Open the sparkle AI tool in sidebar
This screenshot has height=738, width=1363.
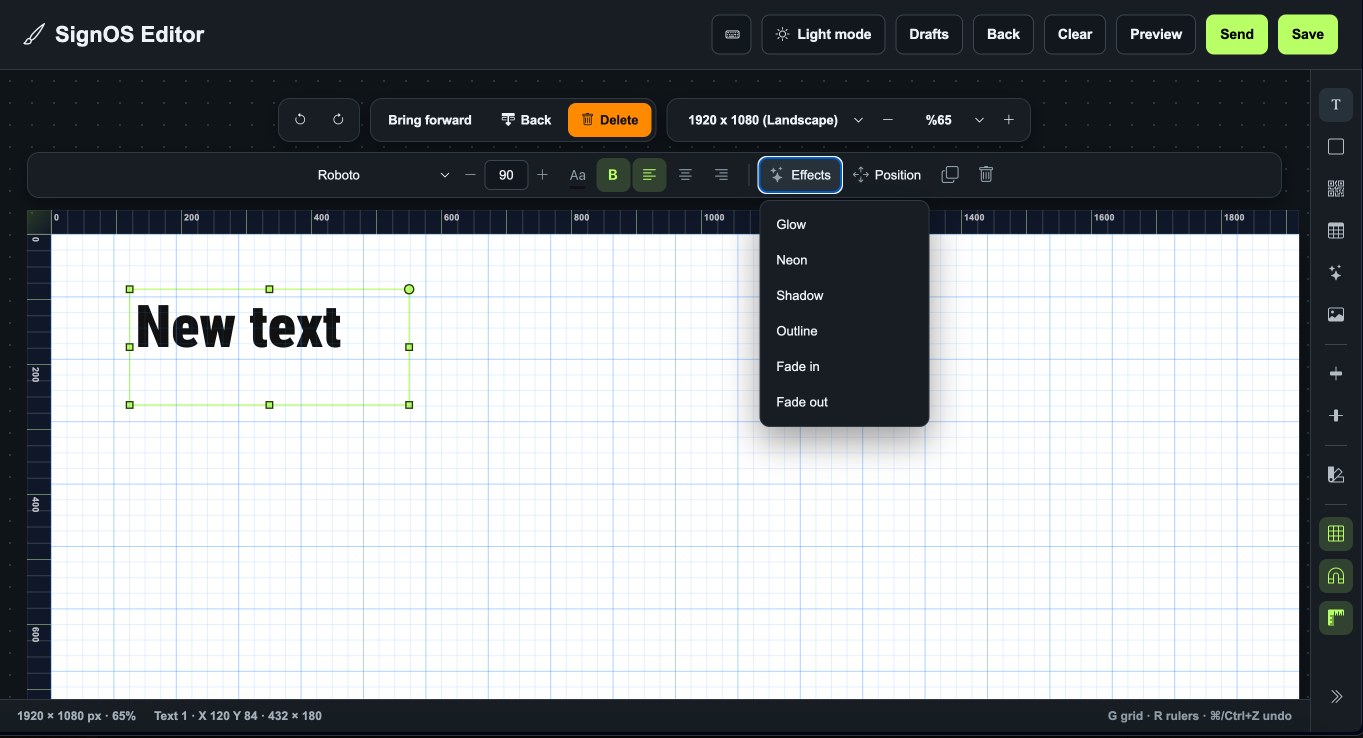pyautogui.click(x=1335, y=273)
